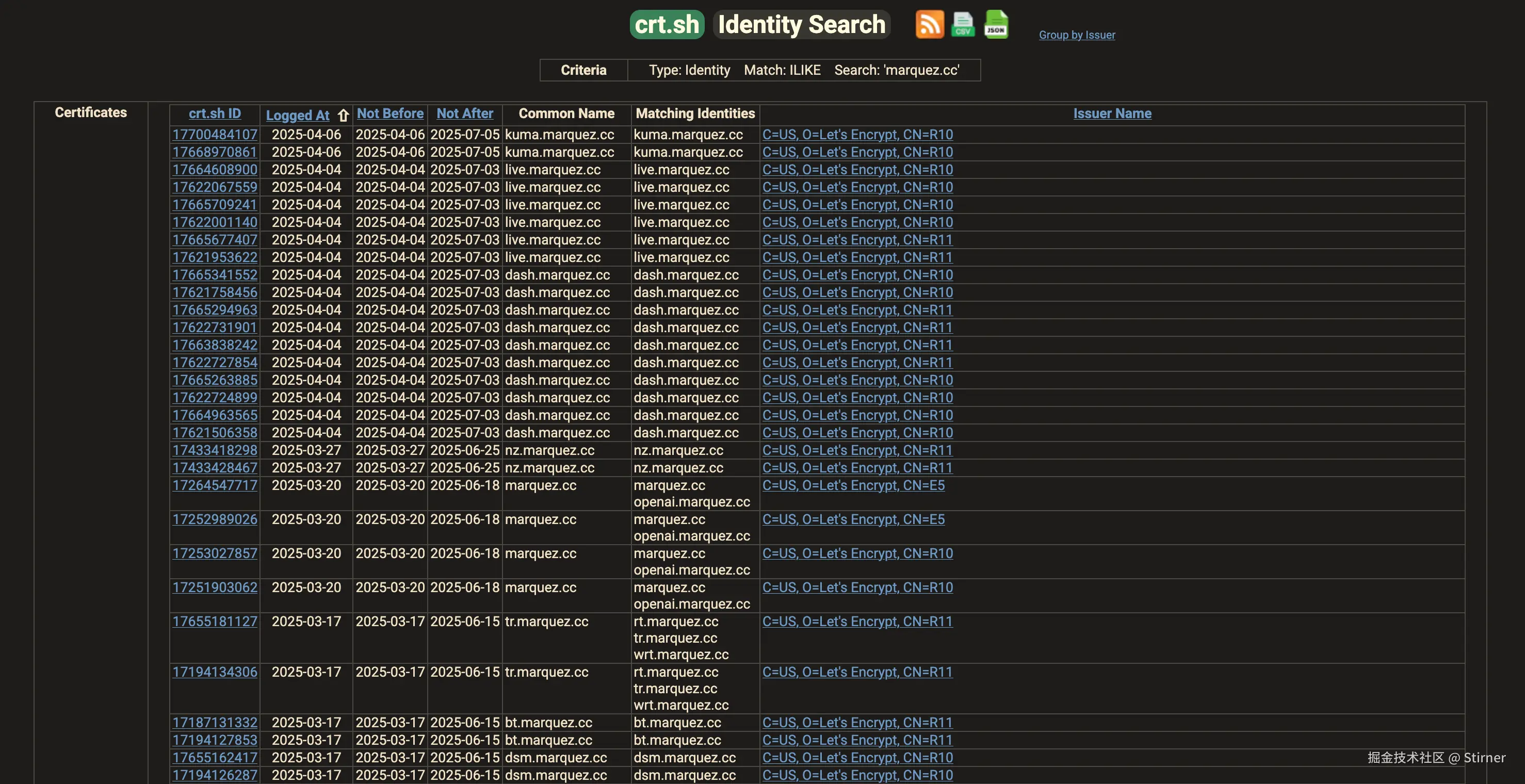Viewport: 1525px width, 784px height.
Task: Open certificate ID 17187131332
Action: (x=215, y=723)
